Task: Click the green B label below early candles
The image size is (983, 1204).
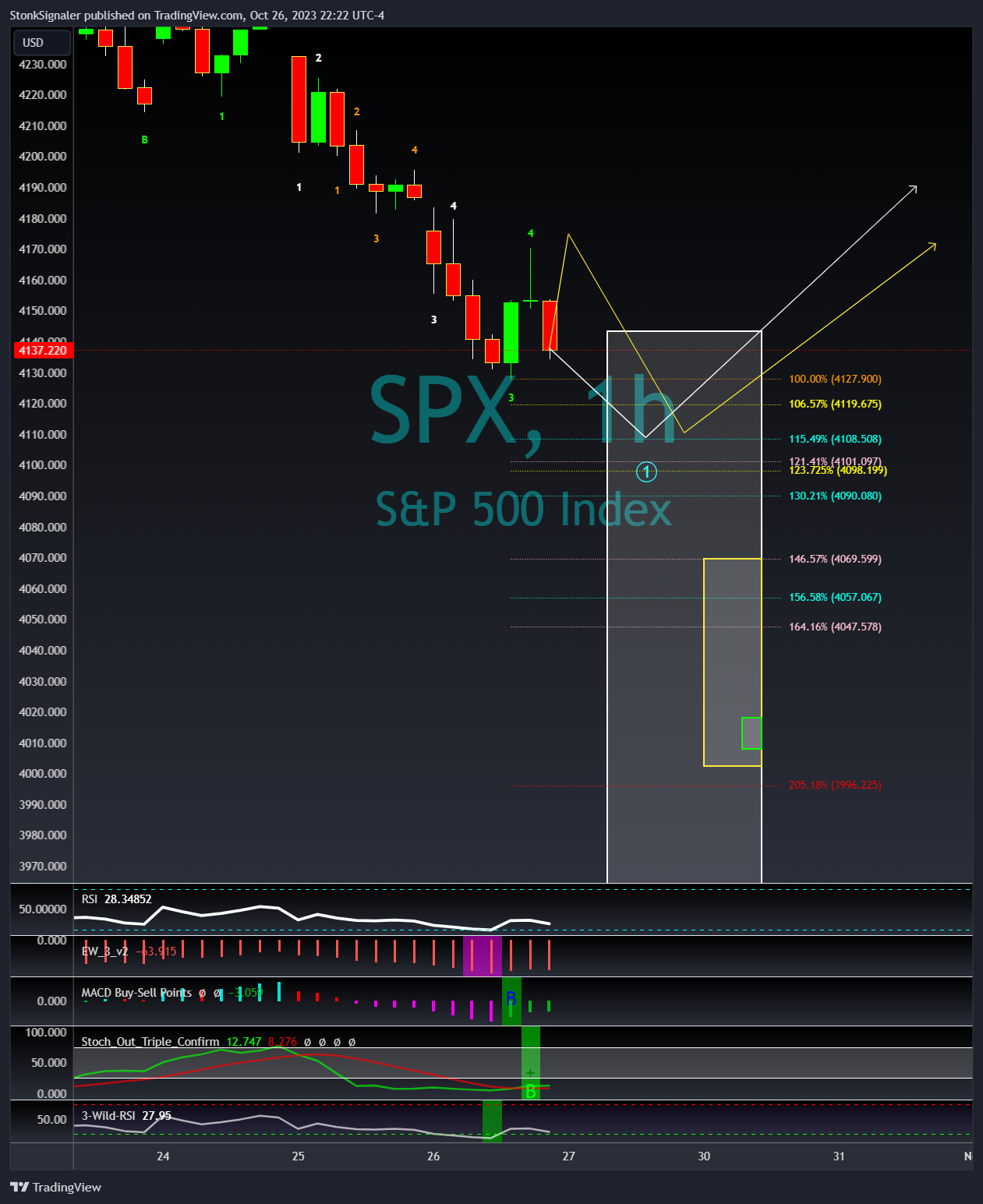Action: point(144,140)
